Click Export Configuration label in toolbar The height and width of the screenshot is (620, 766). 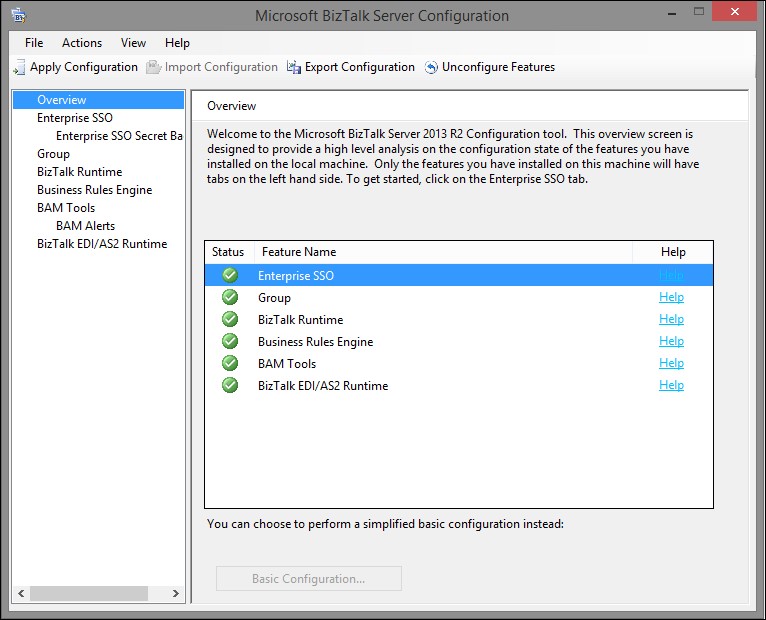tap(360, 67)
